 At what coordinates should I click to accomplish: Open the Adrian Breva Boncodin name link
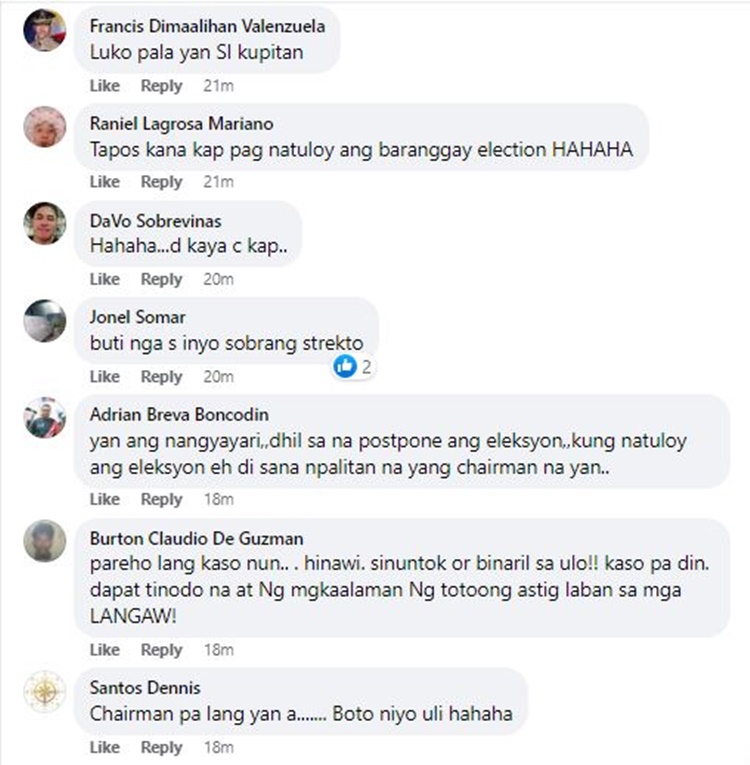[x=179, y=415]
